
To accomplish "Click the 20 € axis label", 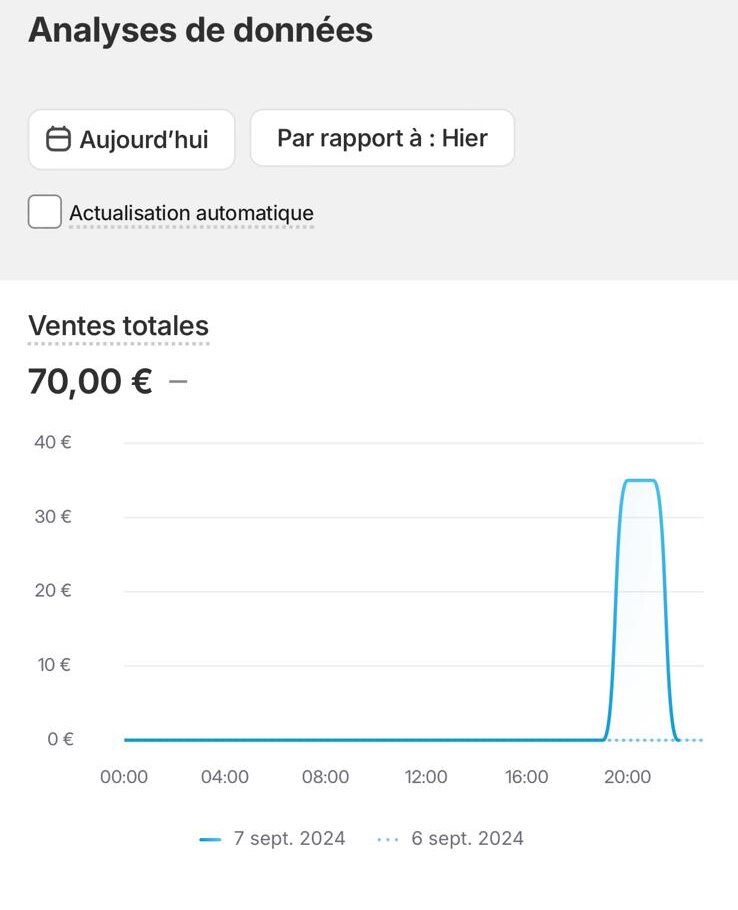I will (x=53, y=591).
